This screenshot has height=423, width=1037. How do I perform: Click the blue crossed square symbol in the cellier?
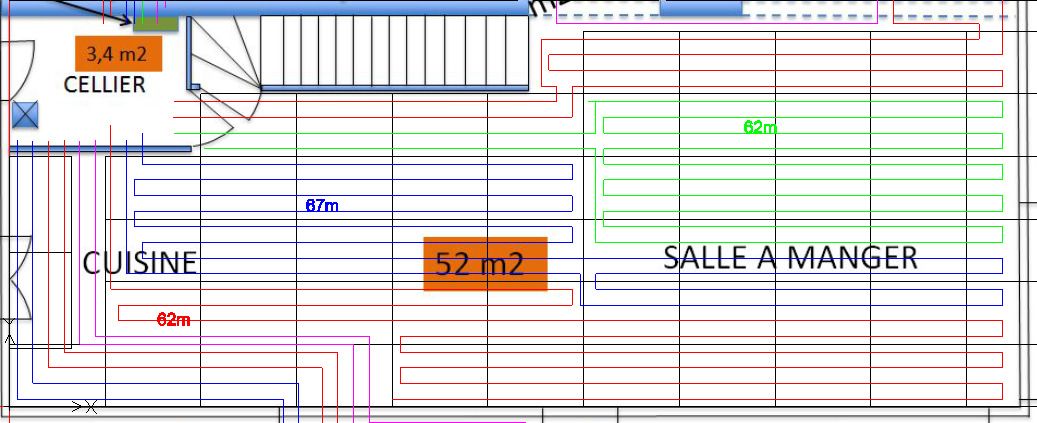[x=25, y=115]
